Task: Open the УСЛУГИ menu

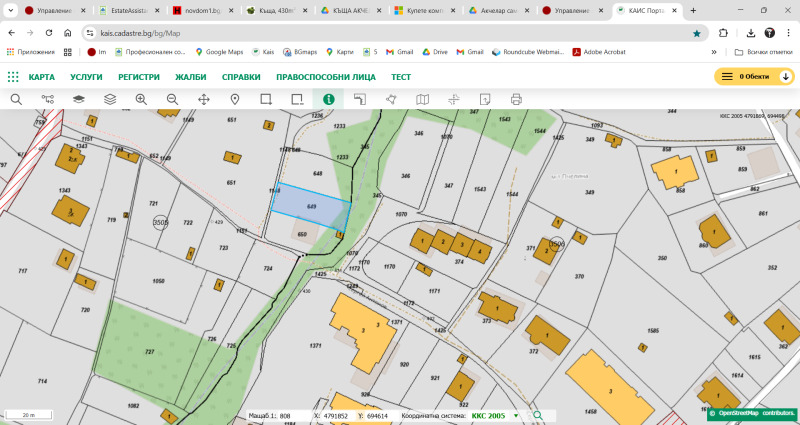Action: coord(86,77)
